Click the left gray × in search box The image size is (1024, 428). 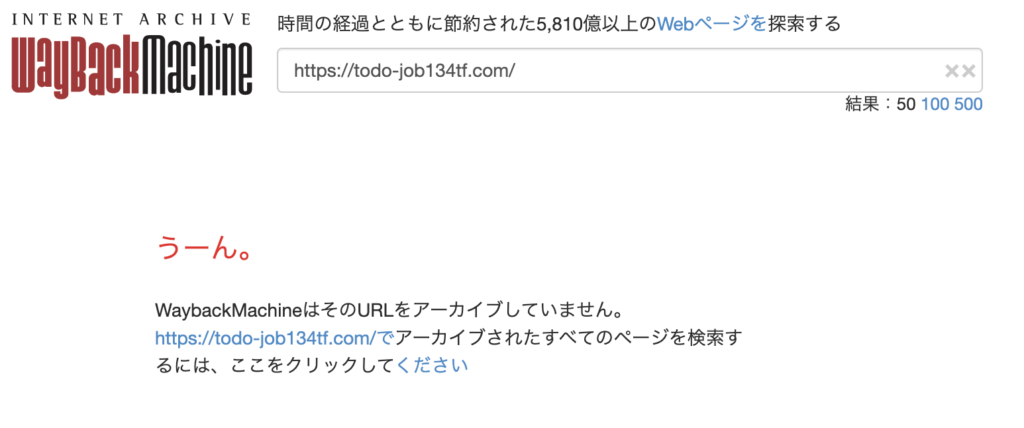[952, 71]
